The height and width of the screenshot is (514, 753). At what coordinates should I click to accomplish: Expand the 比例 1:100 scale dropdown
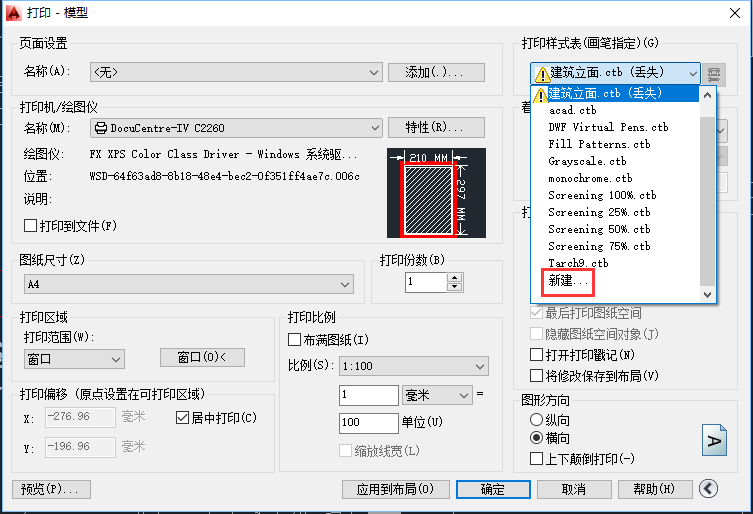479,366
